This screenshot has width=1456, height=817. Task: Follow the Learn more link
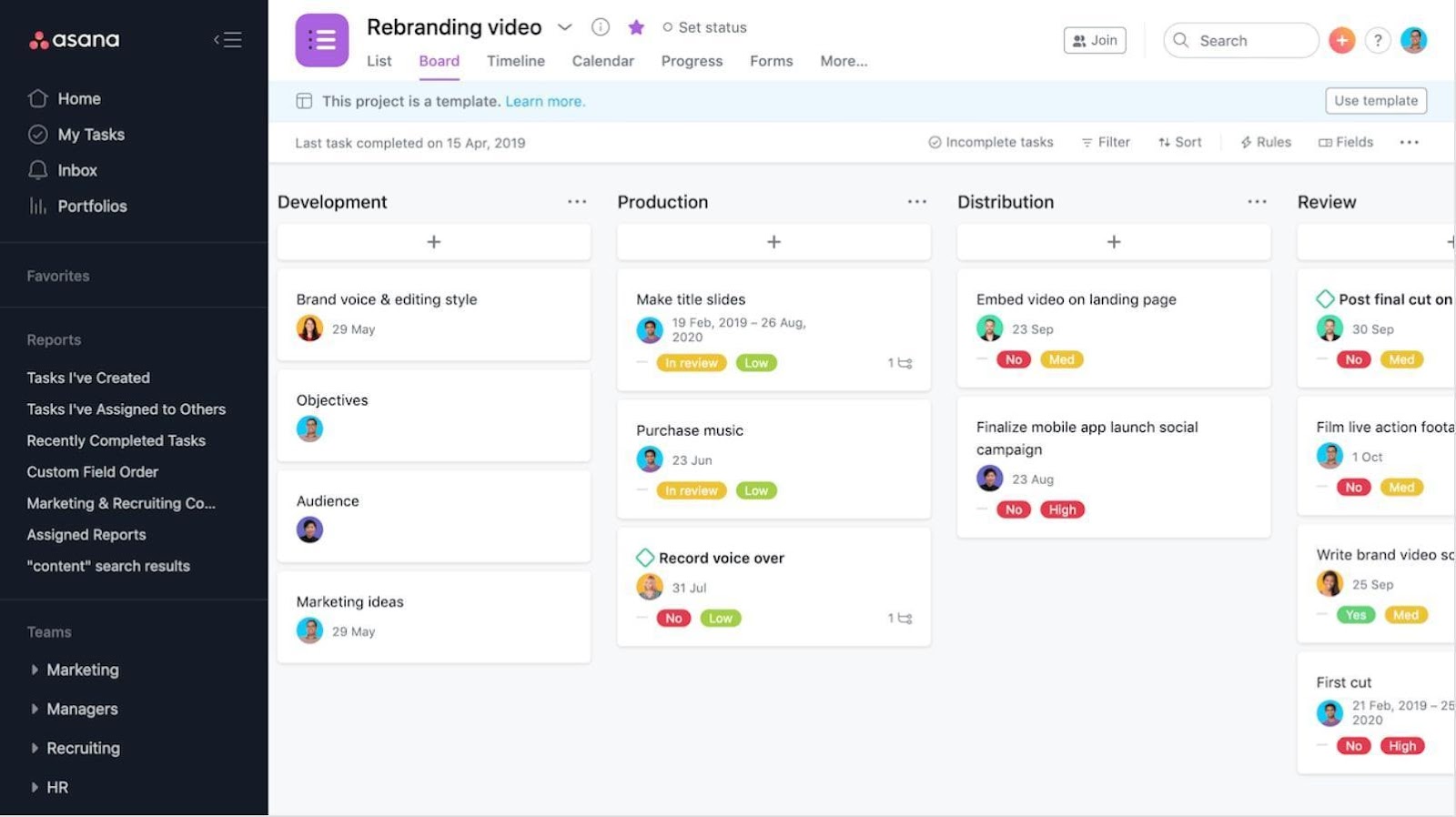pyautogui.click(x=545, y=101)
